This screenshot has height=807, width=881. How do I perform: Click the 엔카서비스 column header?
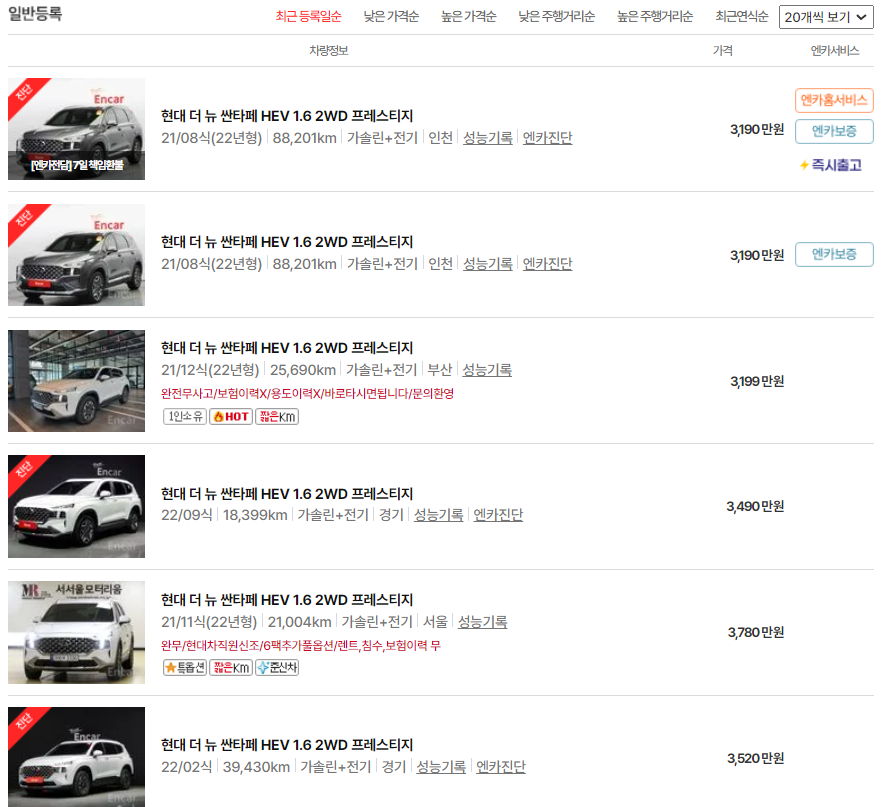(834, 51)
